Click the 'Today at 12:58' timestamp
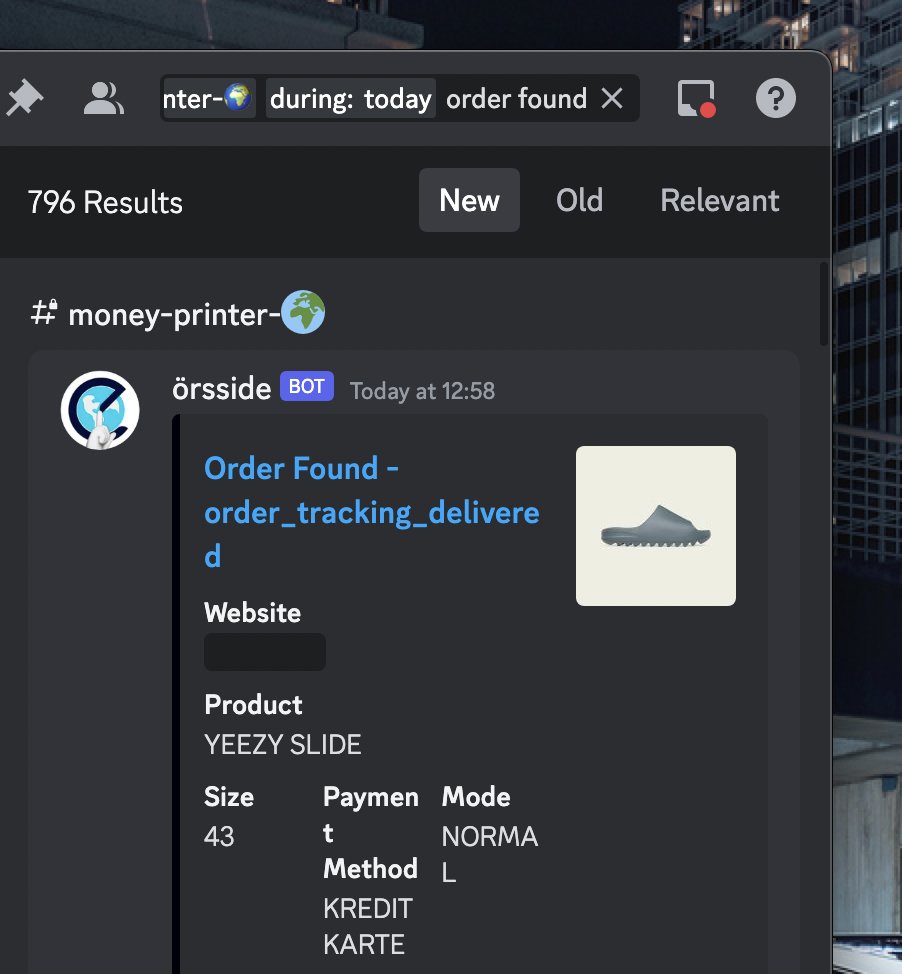 (x=421, y=391)
